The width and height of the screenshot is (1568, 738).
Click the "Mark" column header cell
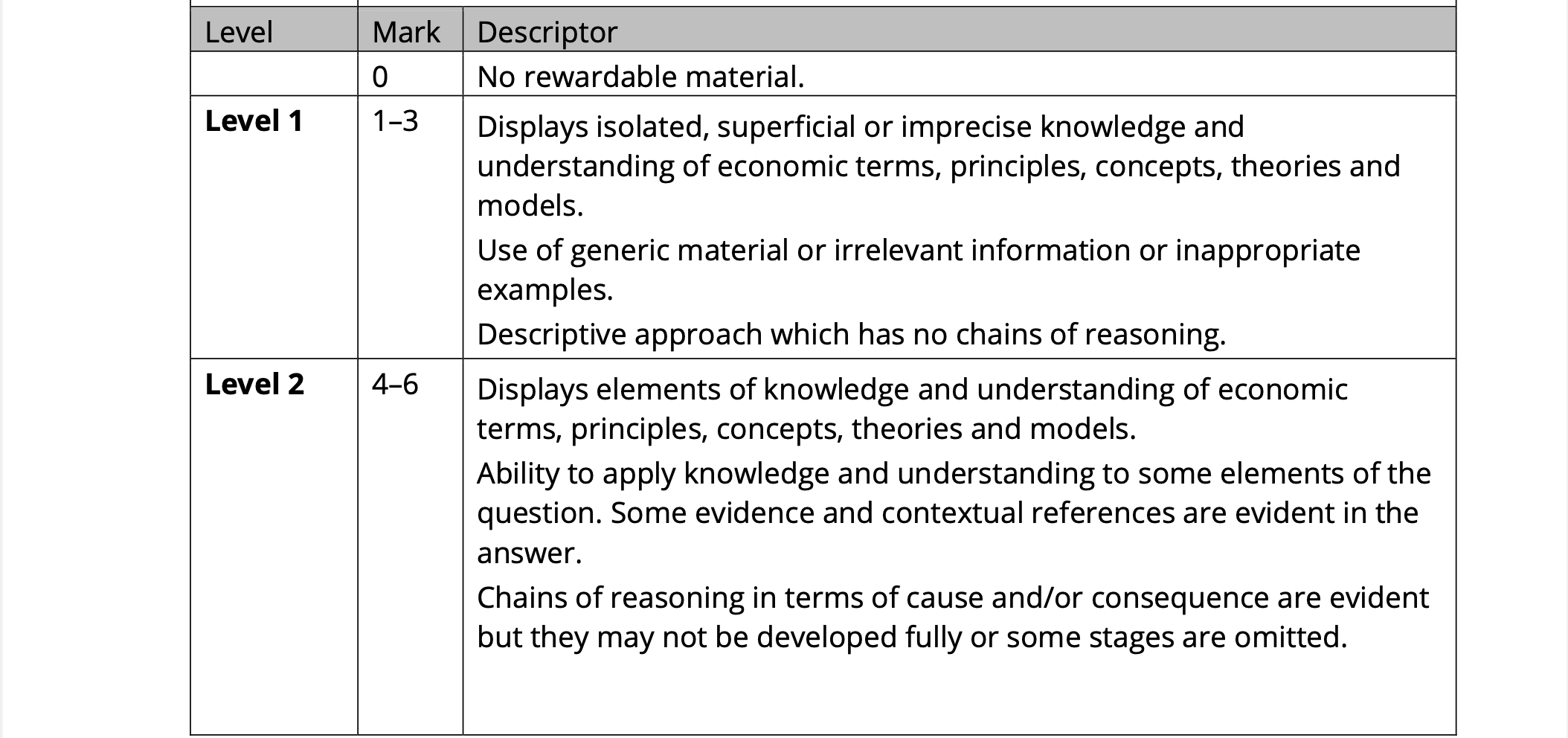click(x=406, y=32)
